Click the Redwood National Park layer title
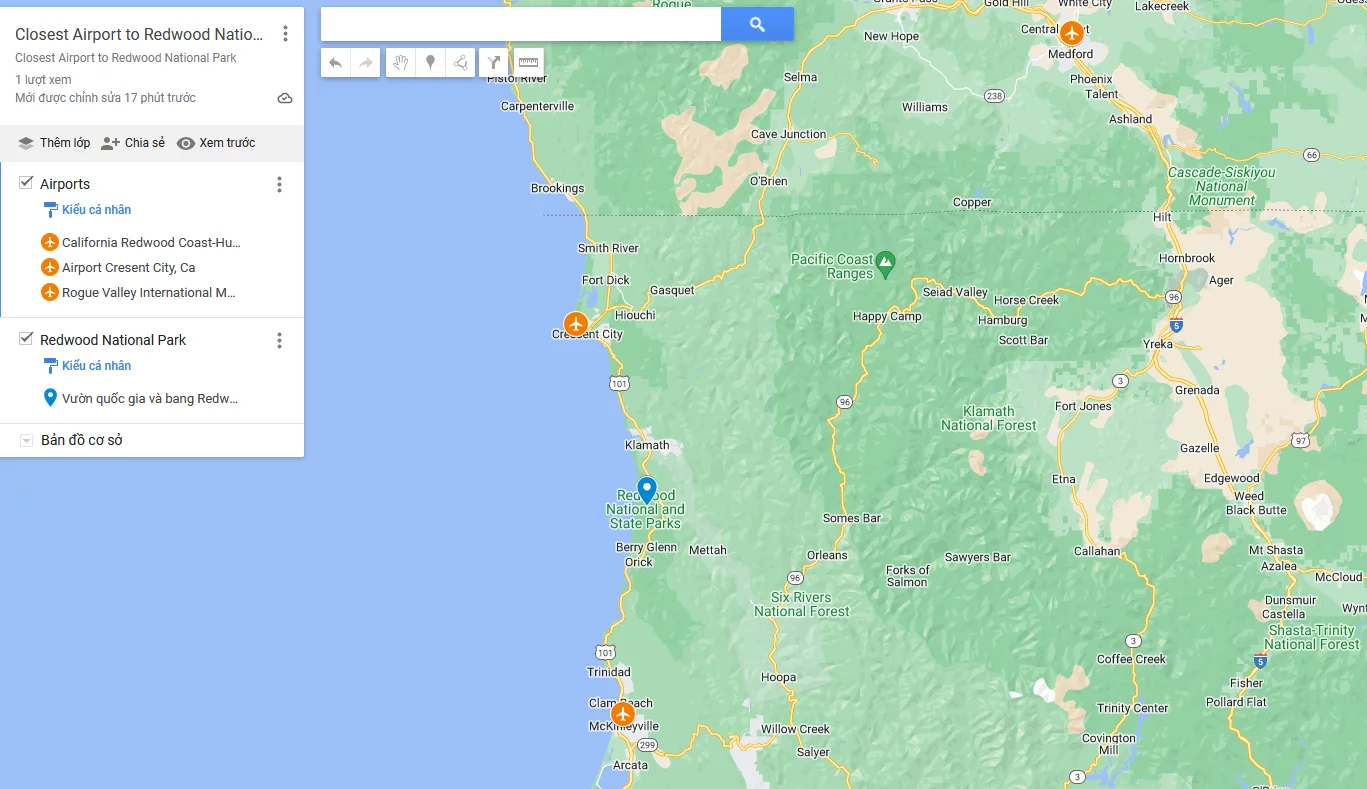The width and height of the screenshot is (1367, 789). [113, 340]
